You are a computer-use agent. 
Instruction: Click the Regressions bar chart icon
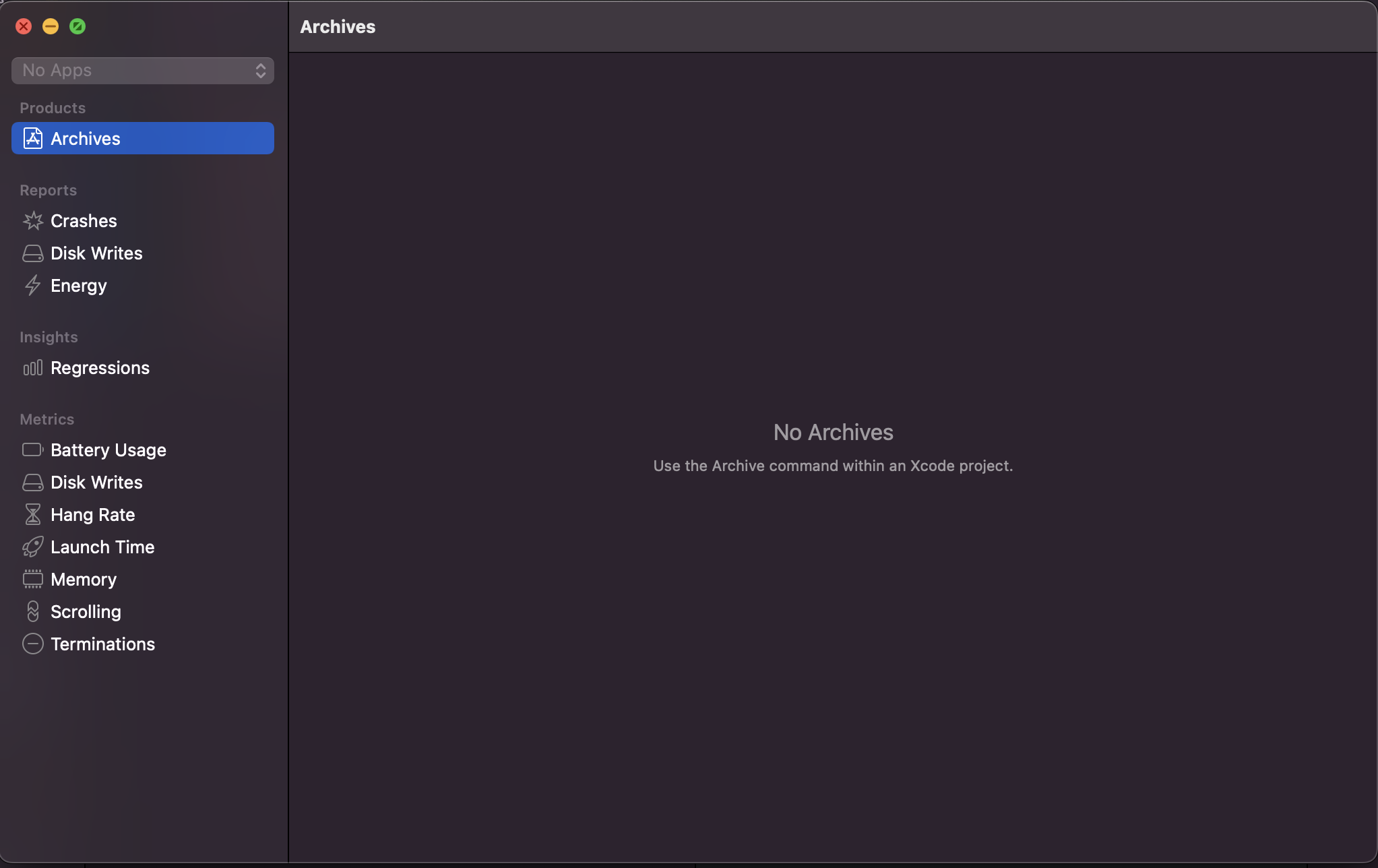click(32, 368)
